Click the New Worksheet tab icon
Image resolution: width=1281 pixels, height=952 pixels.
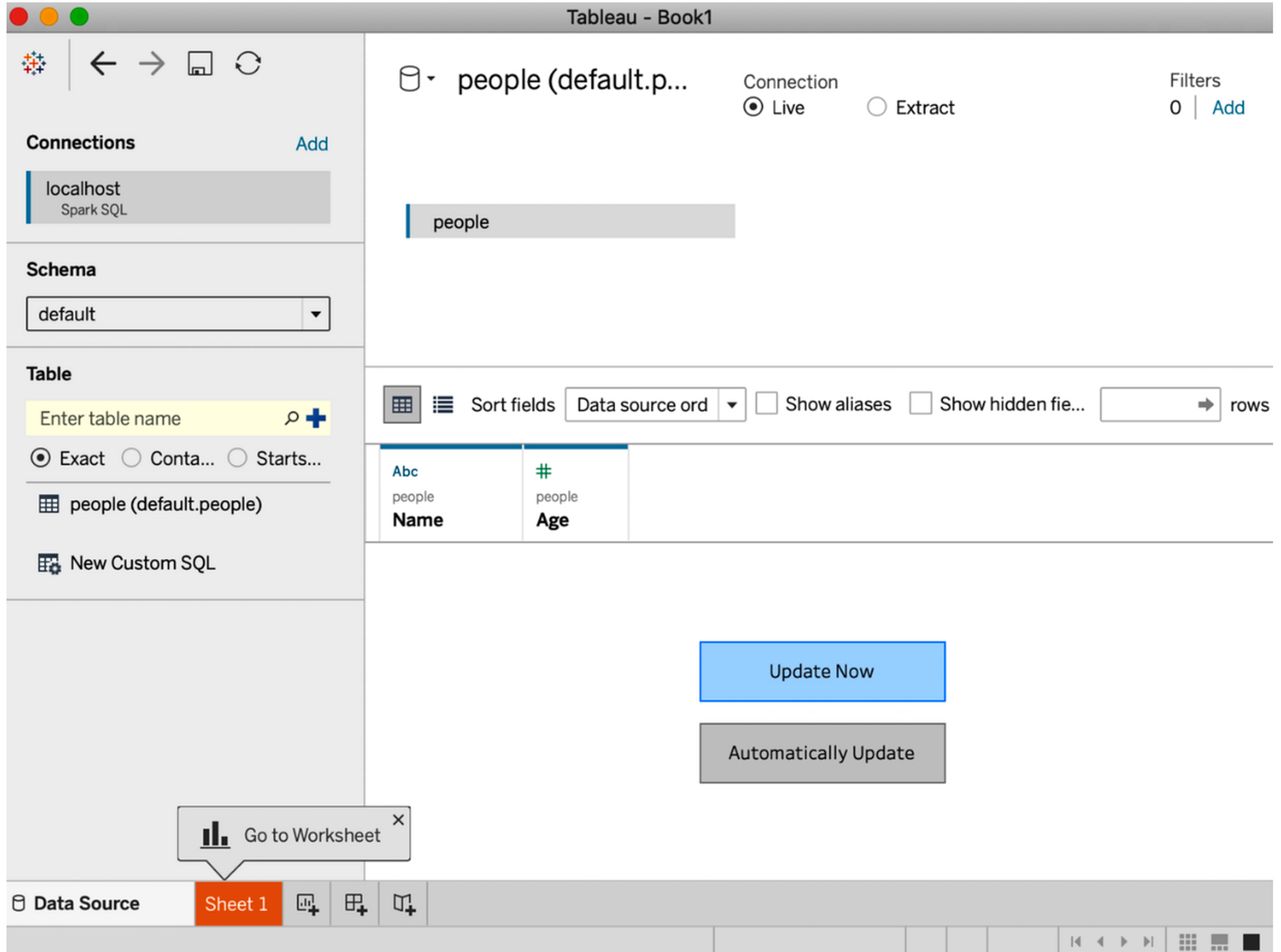[307, 904]
